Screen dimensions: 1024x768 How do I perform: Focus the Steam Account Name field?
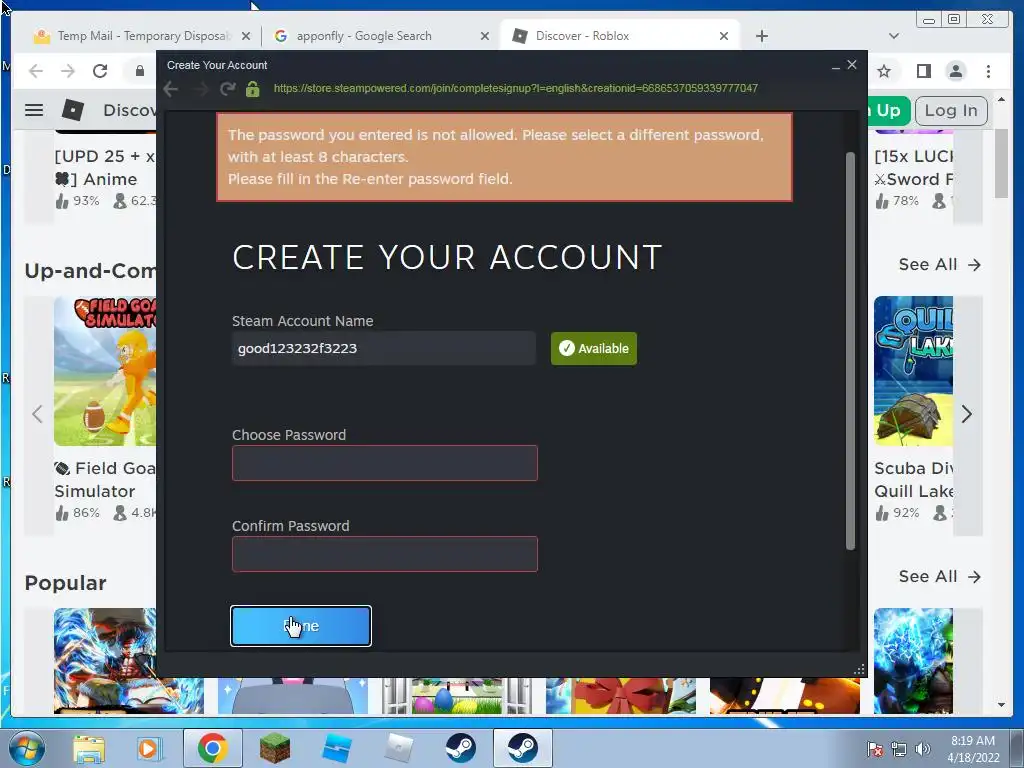pos(384,348)
